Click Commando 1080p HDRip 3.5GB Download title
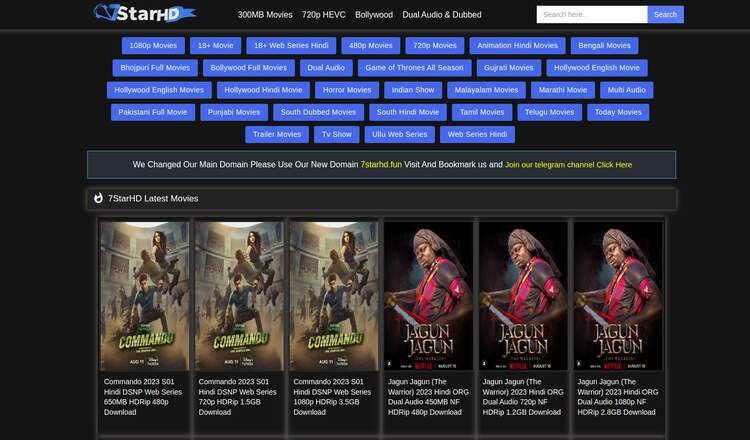 (332, 397)
